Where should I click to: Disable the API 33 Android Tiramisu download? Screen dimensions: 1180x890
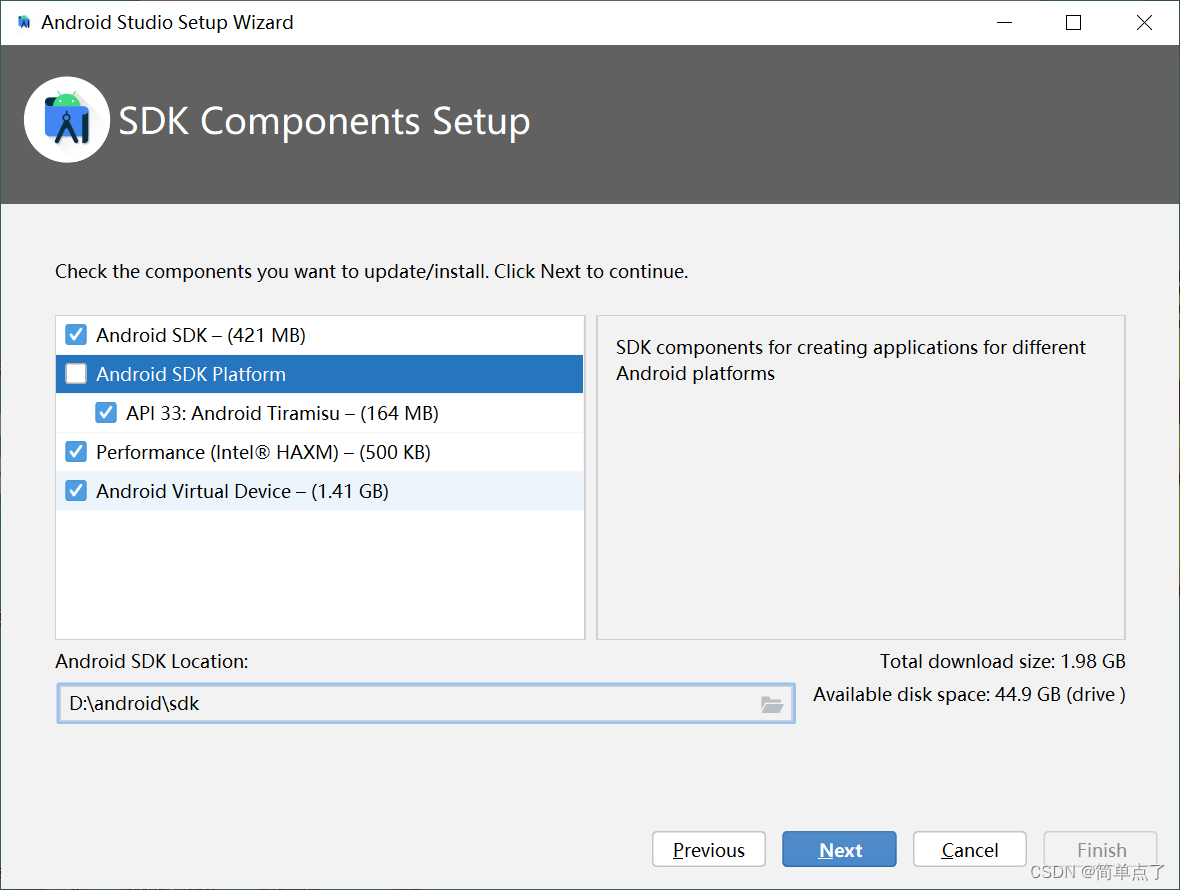(105, 412)
